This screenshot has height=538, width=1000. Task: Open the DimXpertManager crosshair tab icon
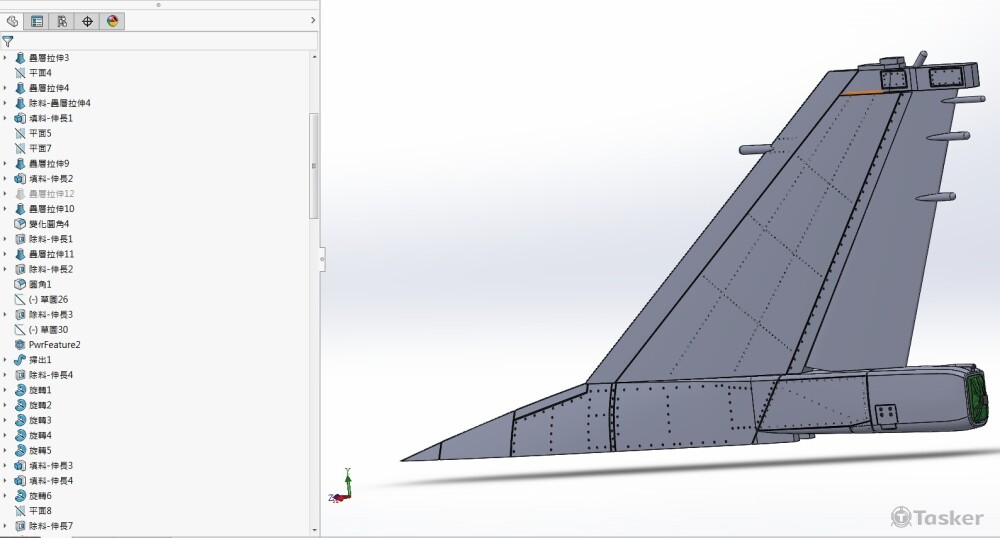coord(87,20)
